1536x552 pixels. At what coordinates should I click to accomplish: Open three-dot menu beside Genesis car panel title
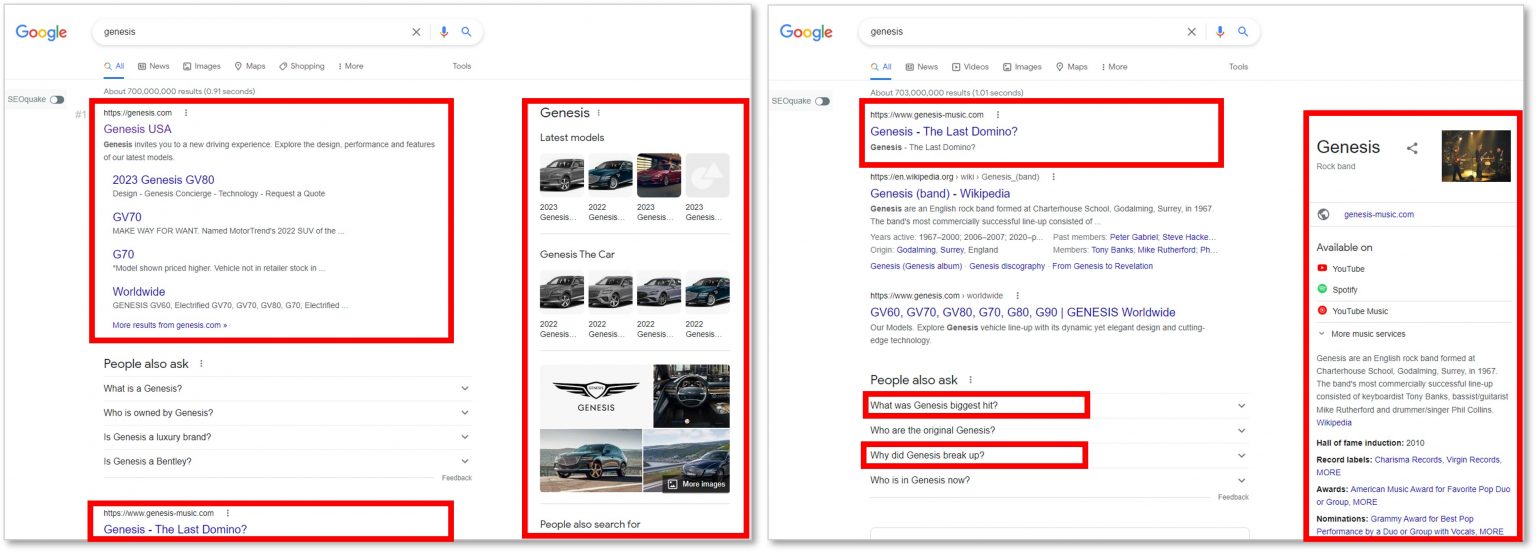point(599,113)
